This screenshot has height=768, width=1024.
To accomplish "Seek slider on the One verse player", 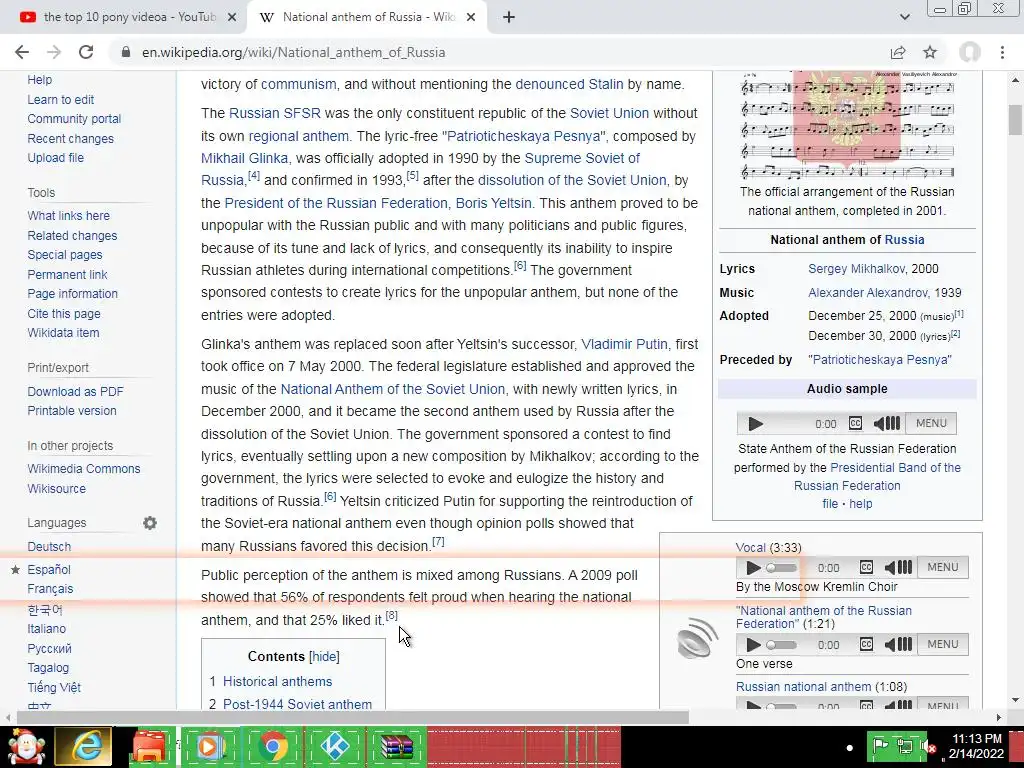I will point(782,645).
